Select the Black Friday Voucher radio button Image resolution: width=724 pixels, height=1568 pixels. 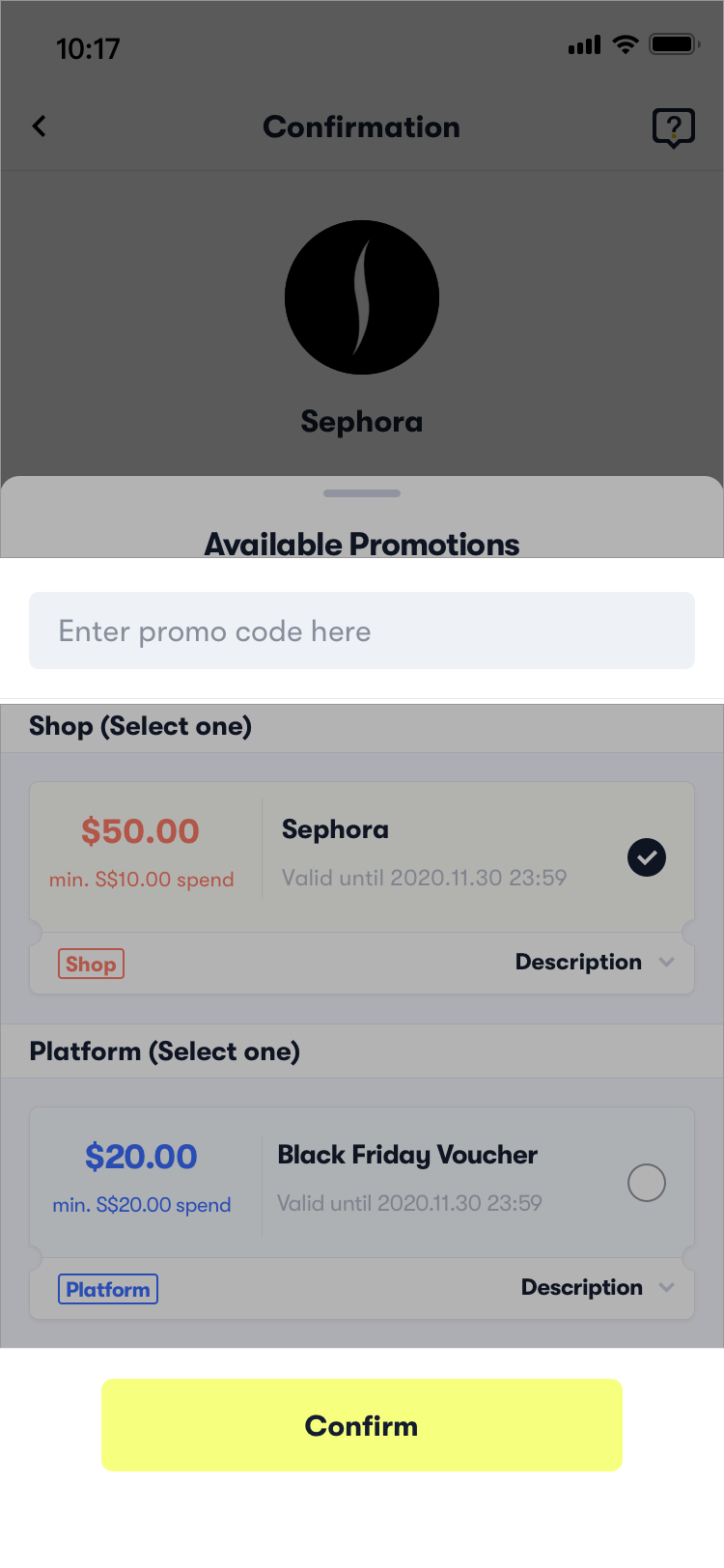coord(647,1183)
